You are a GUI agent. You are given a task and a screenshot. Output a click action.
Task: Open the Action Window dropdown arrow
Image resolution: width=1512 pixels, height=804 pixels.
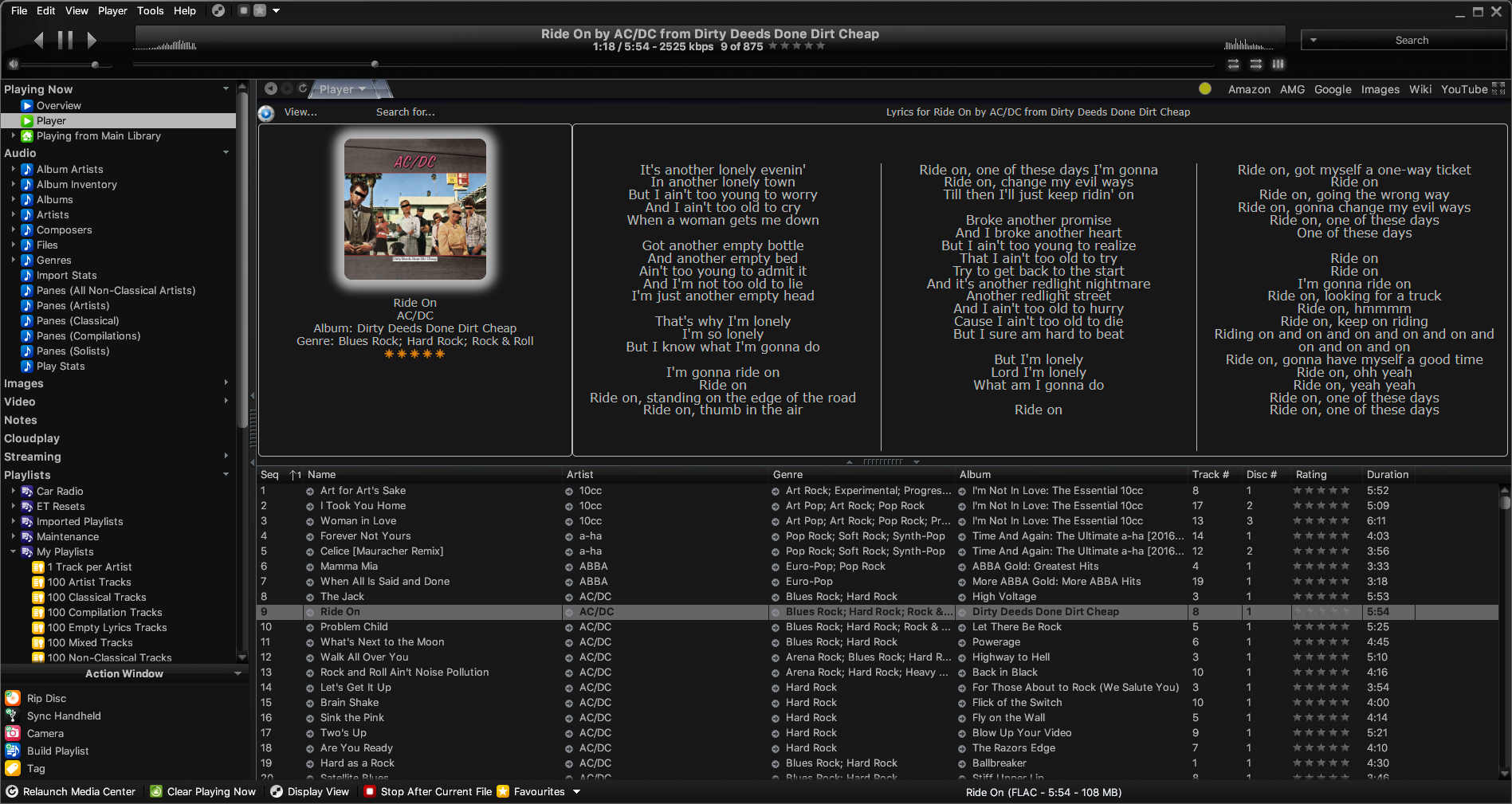tap(238, 674)
